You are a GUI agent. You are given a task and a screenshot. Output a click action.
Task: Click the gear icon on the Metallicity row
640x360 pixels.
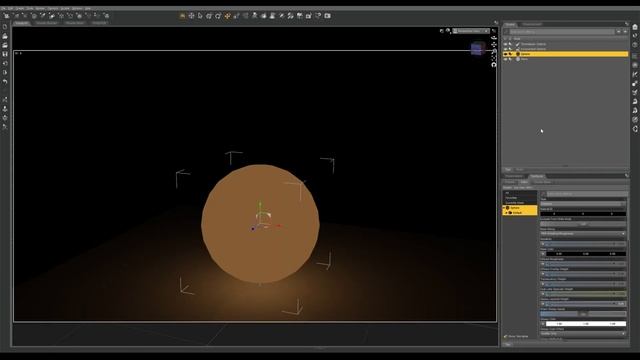click(x=543, y=244)
